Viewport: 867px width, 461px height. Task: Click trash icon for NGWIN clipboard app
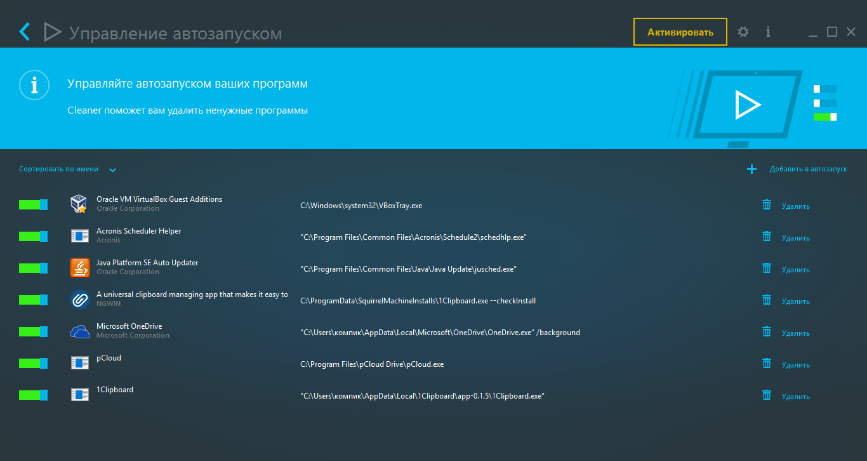766,300
